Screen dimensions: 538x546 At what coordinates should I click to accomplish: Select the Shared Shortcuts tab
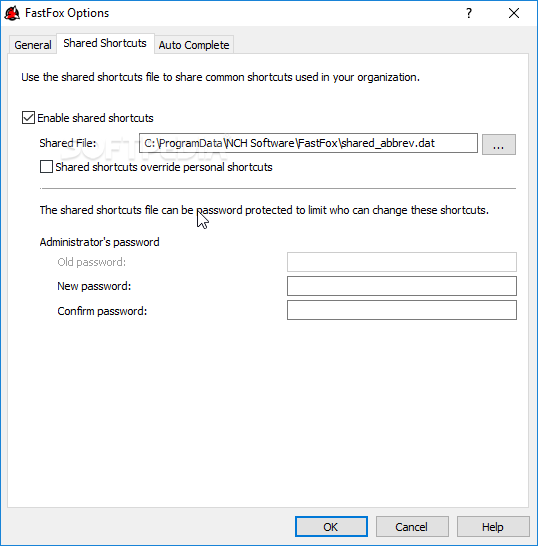[105, 43]
